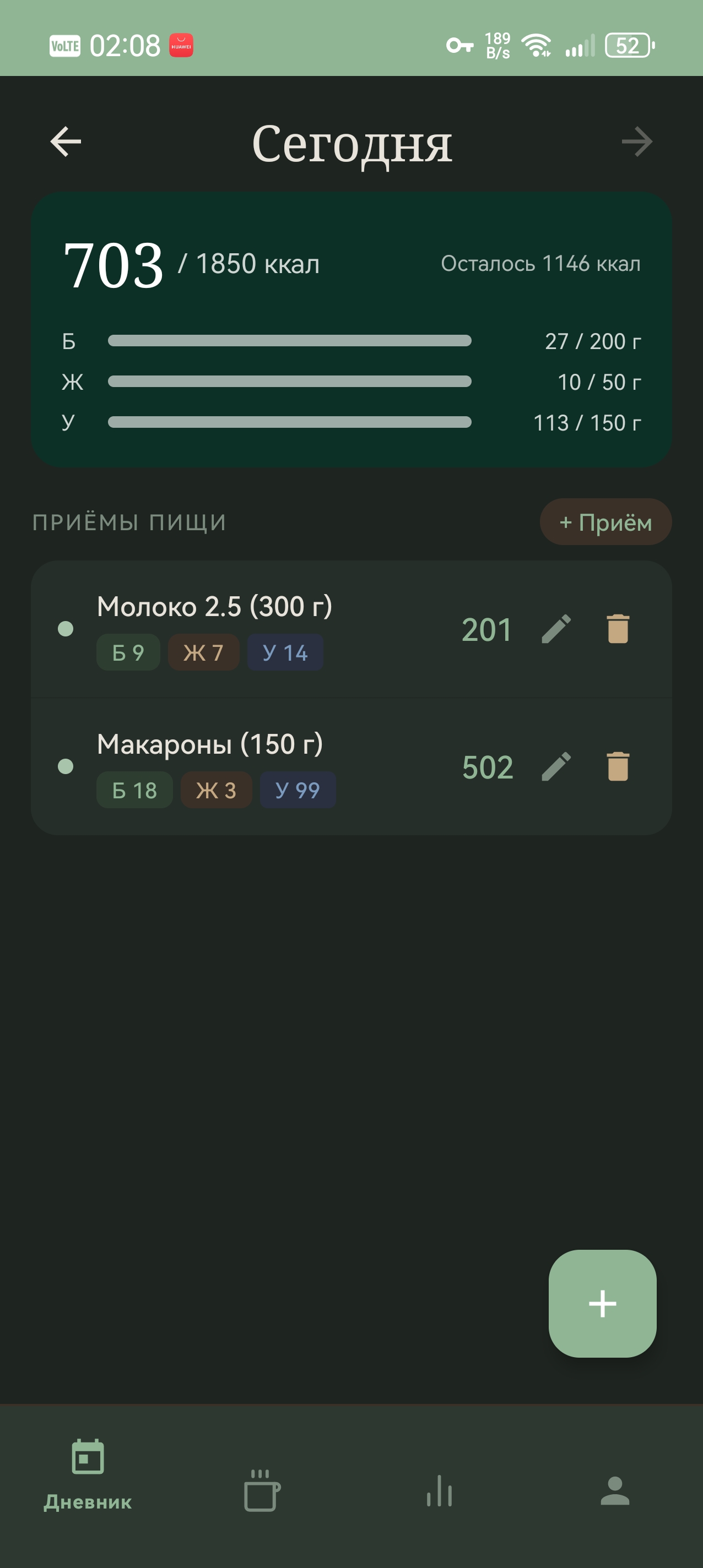Go back to previous day arrow
The image size is (703, 1568).
tap(66, 142)
